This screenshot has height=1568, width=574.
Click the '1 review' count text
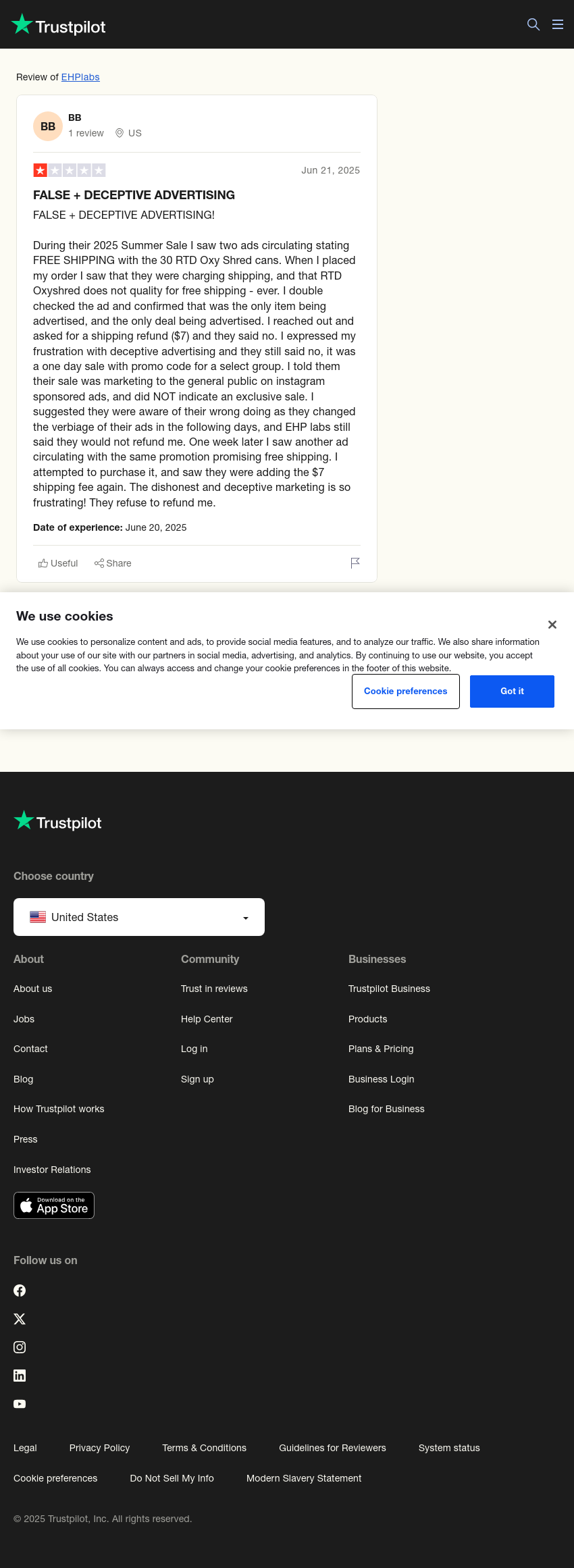(86, 133)
